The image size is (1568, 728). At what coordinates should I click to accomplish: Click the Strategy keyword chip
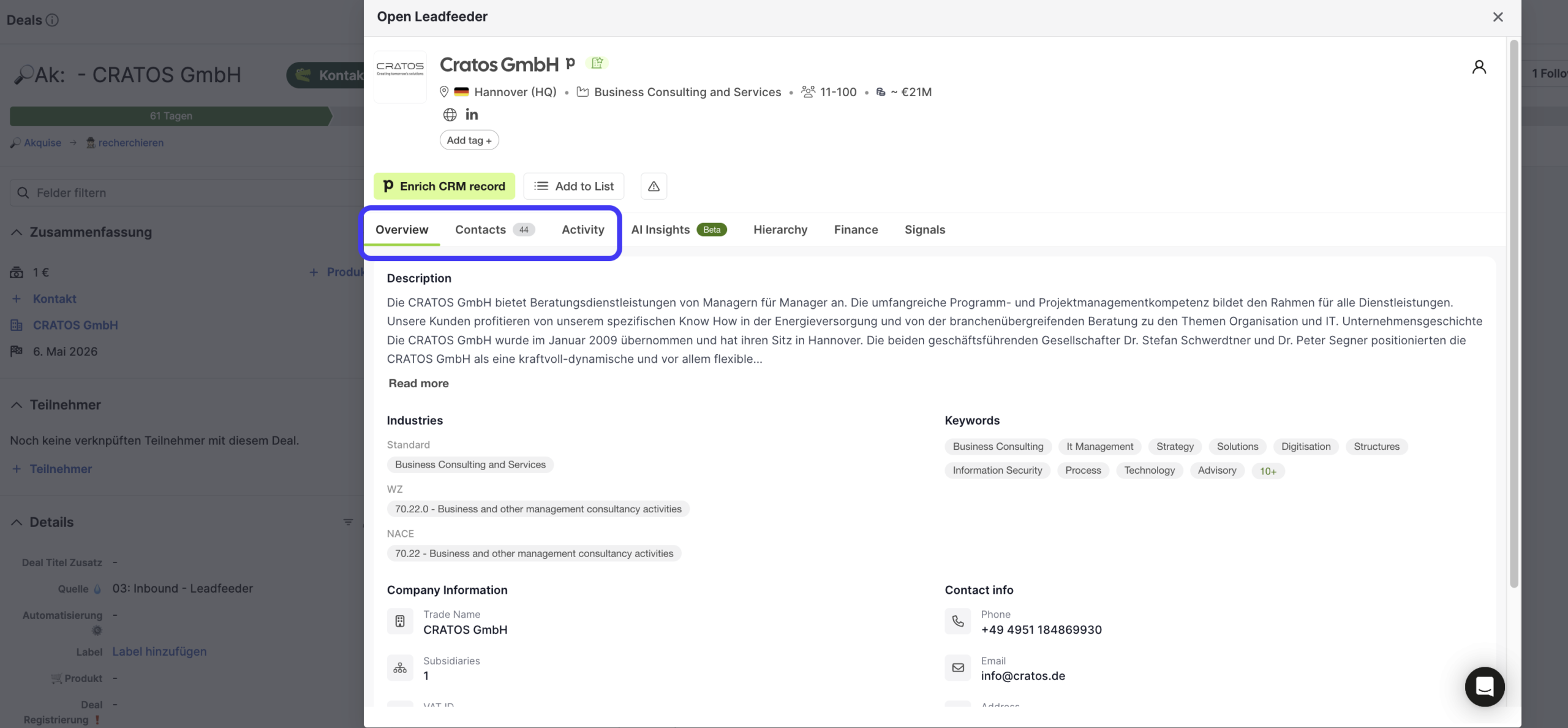(x=1175, y=447)
